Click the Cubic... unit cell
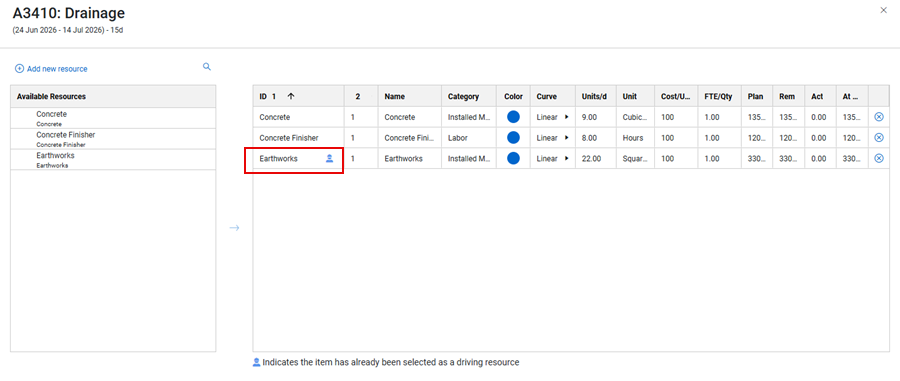This screenshot has width=900, height=381. click(x=635, y=117)
